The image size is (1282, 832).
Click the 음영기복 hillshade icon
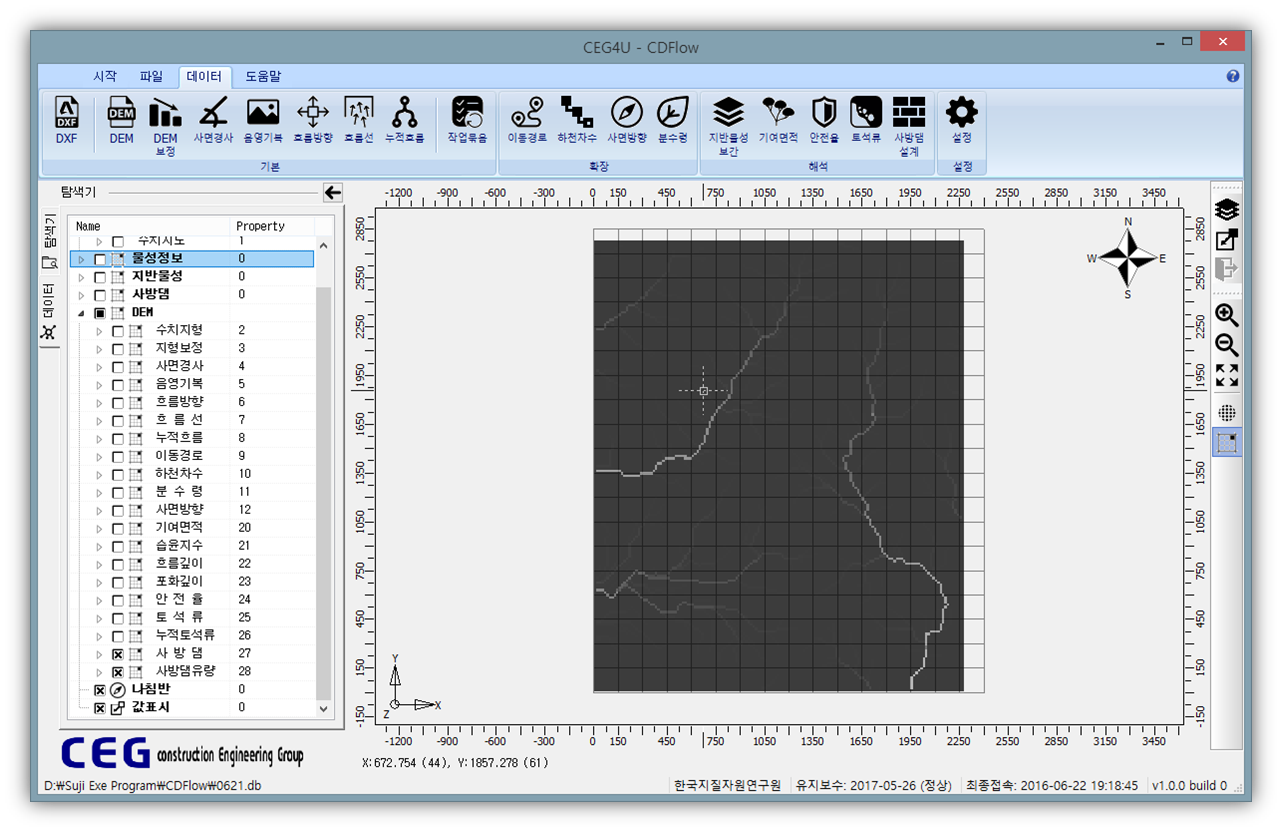[x=263, y=120]
